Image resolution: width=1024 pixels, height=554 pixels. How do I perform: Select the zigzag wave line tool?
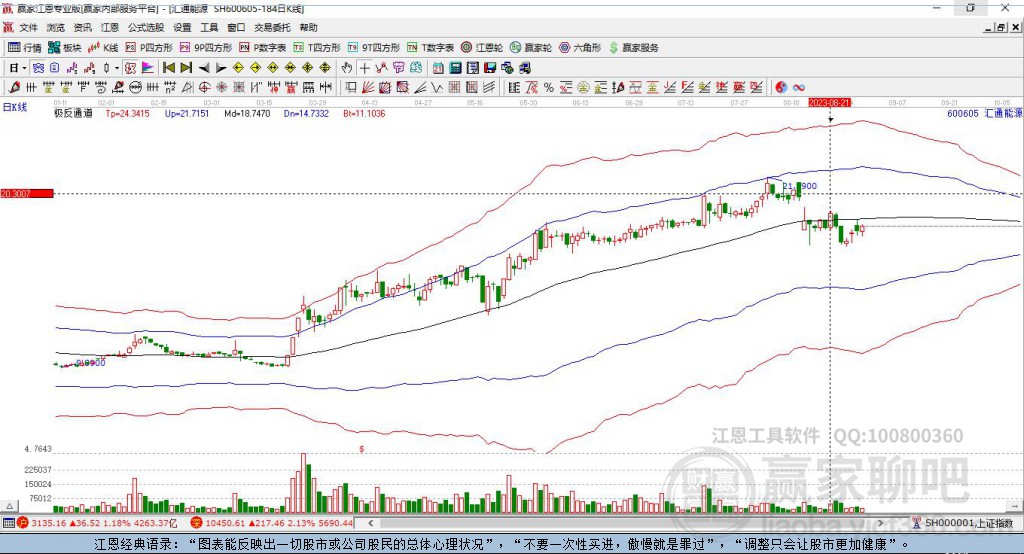[437, 87]
